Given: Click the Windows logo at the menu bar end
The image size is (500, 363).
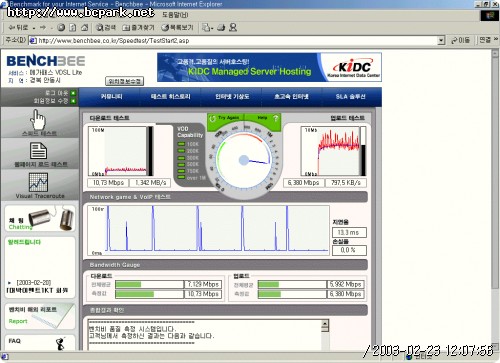Looking at the screenshot, I should [x=490, y=15].
